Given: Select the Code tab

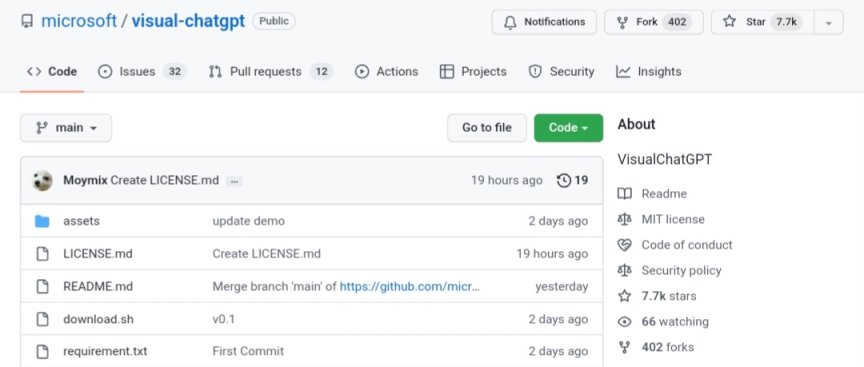Looking at the screenshot, I should (52, 72).
